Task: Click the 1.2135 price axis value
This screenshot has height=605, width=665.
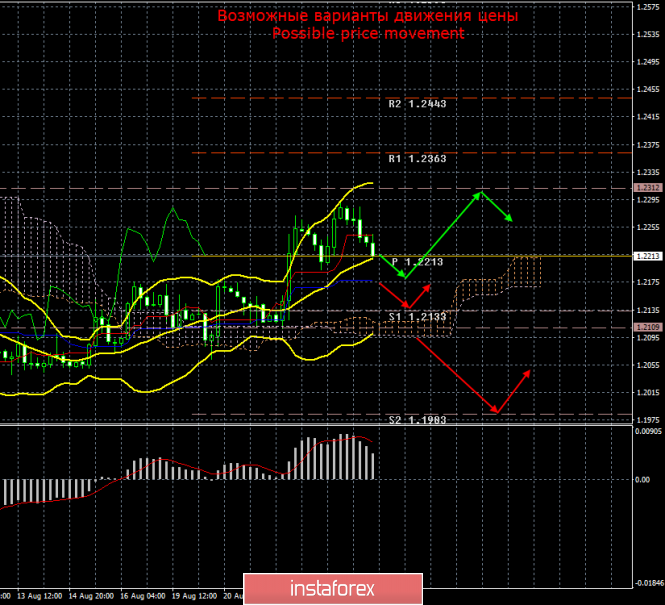Action: pos(648,310)
